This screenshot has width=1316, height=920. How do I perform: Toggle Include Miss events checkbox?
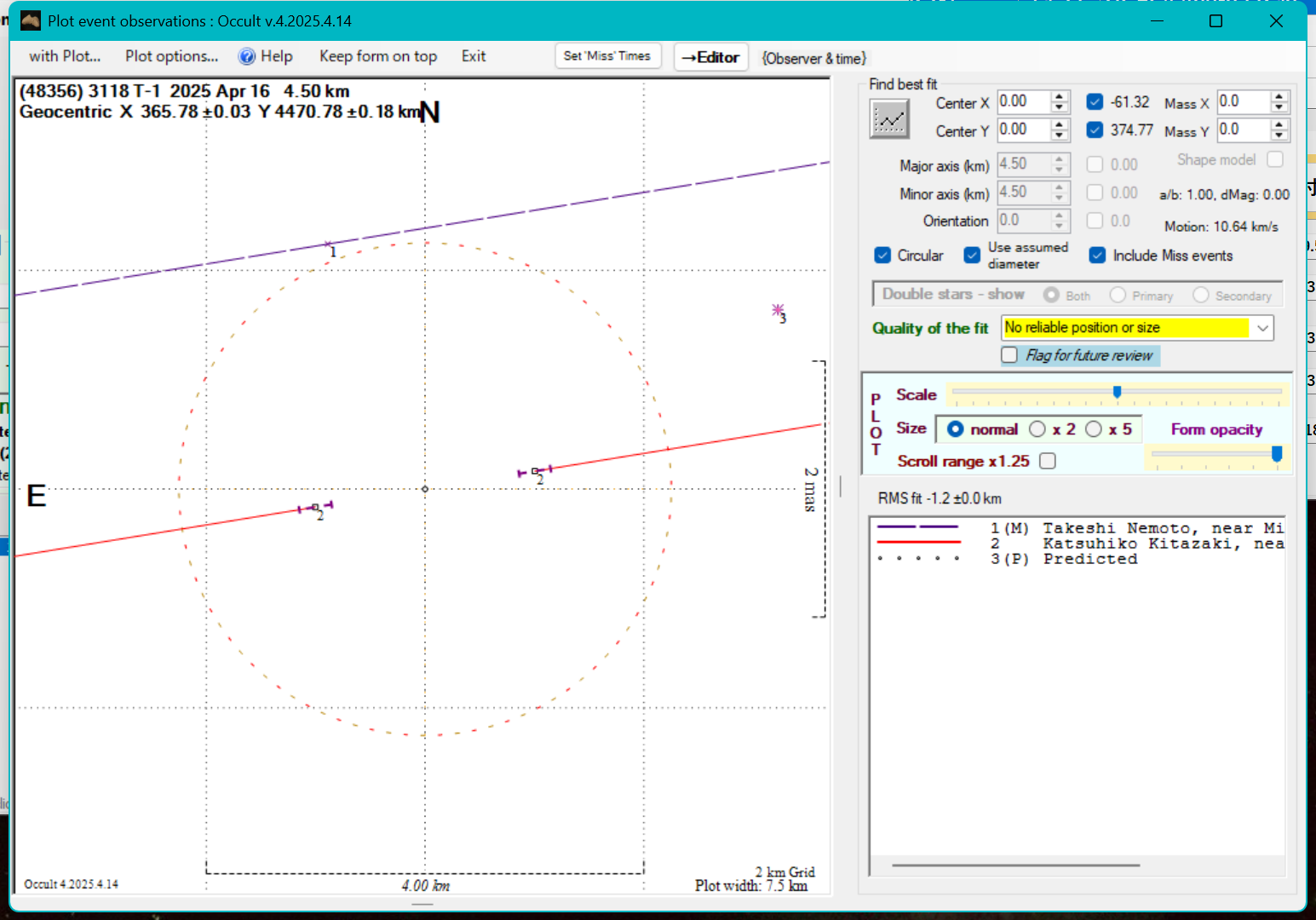pos(1097,256)
